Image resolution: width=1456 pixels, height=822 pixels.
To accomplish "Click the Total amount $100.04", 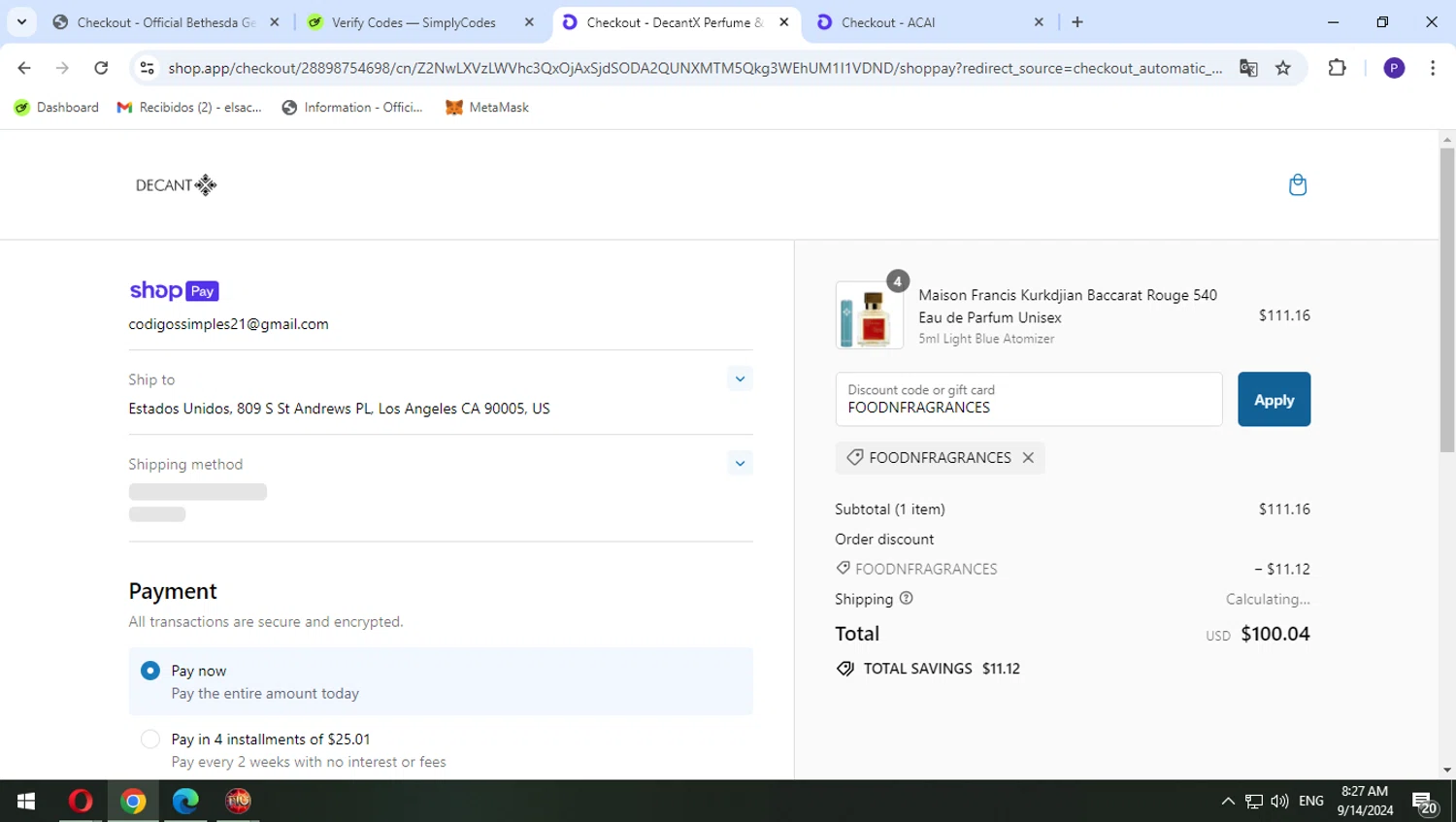I will [1275, 634].
